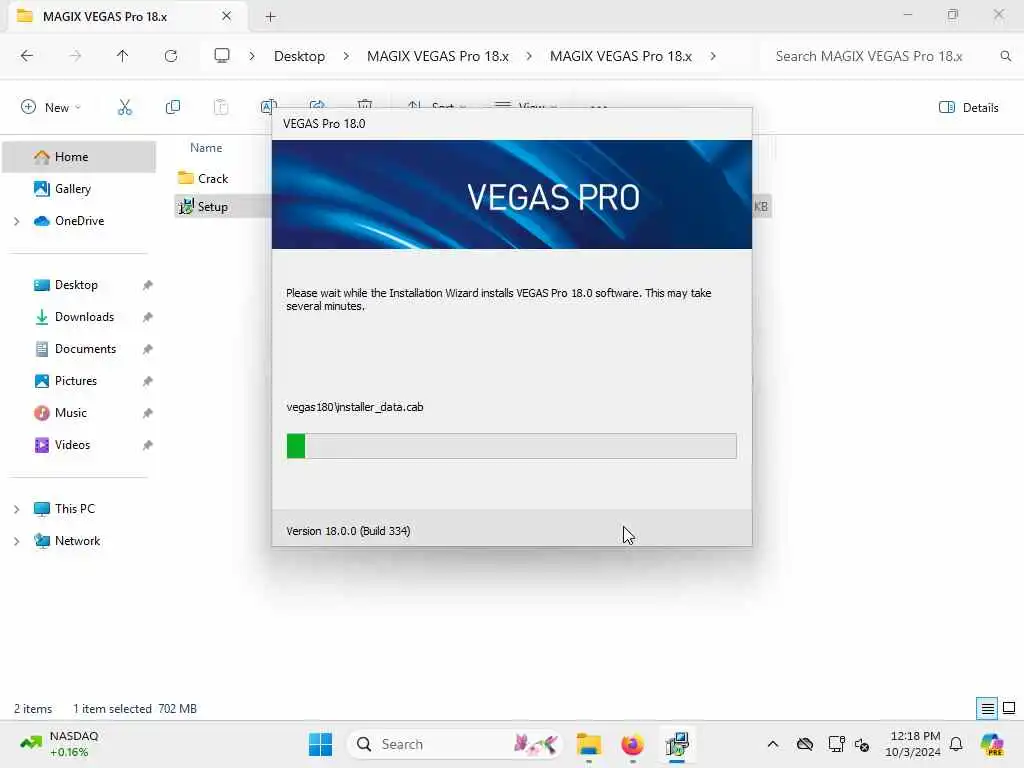Refresh the current folder view

(171, 56)
